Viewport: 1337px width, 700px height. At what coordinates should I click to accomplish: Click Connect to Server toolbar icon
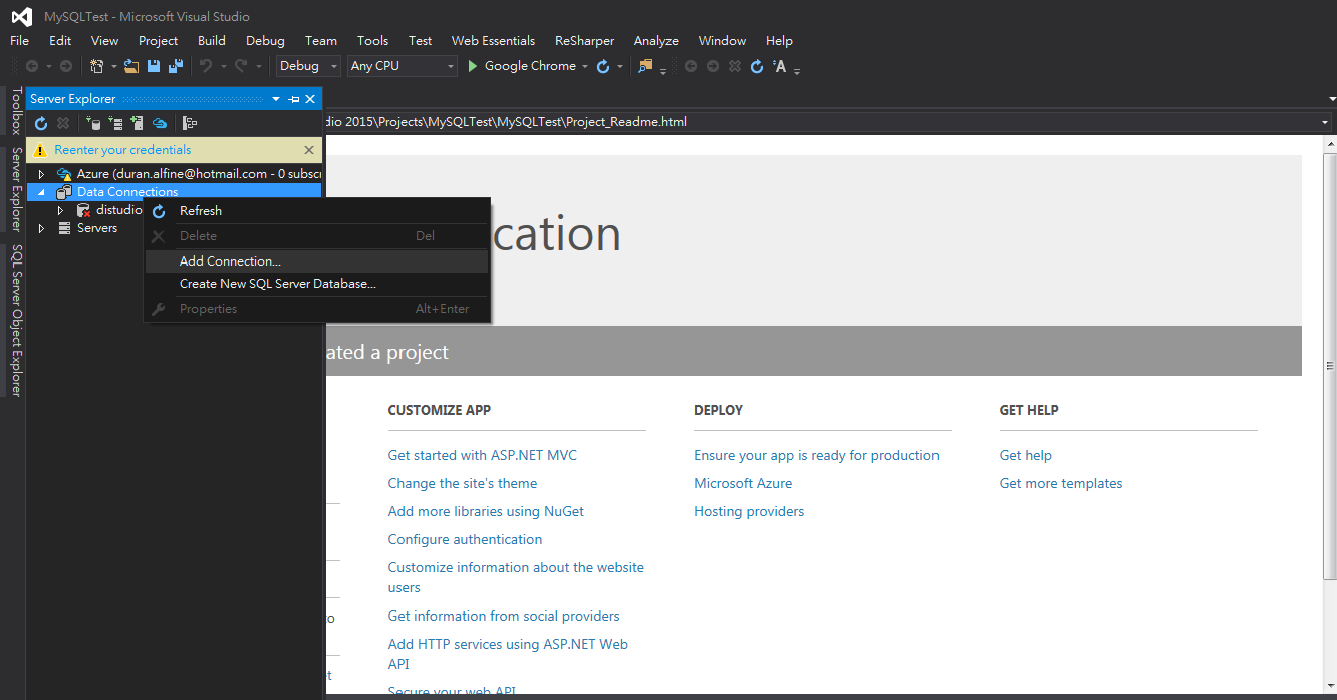(x=114, y=123)
